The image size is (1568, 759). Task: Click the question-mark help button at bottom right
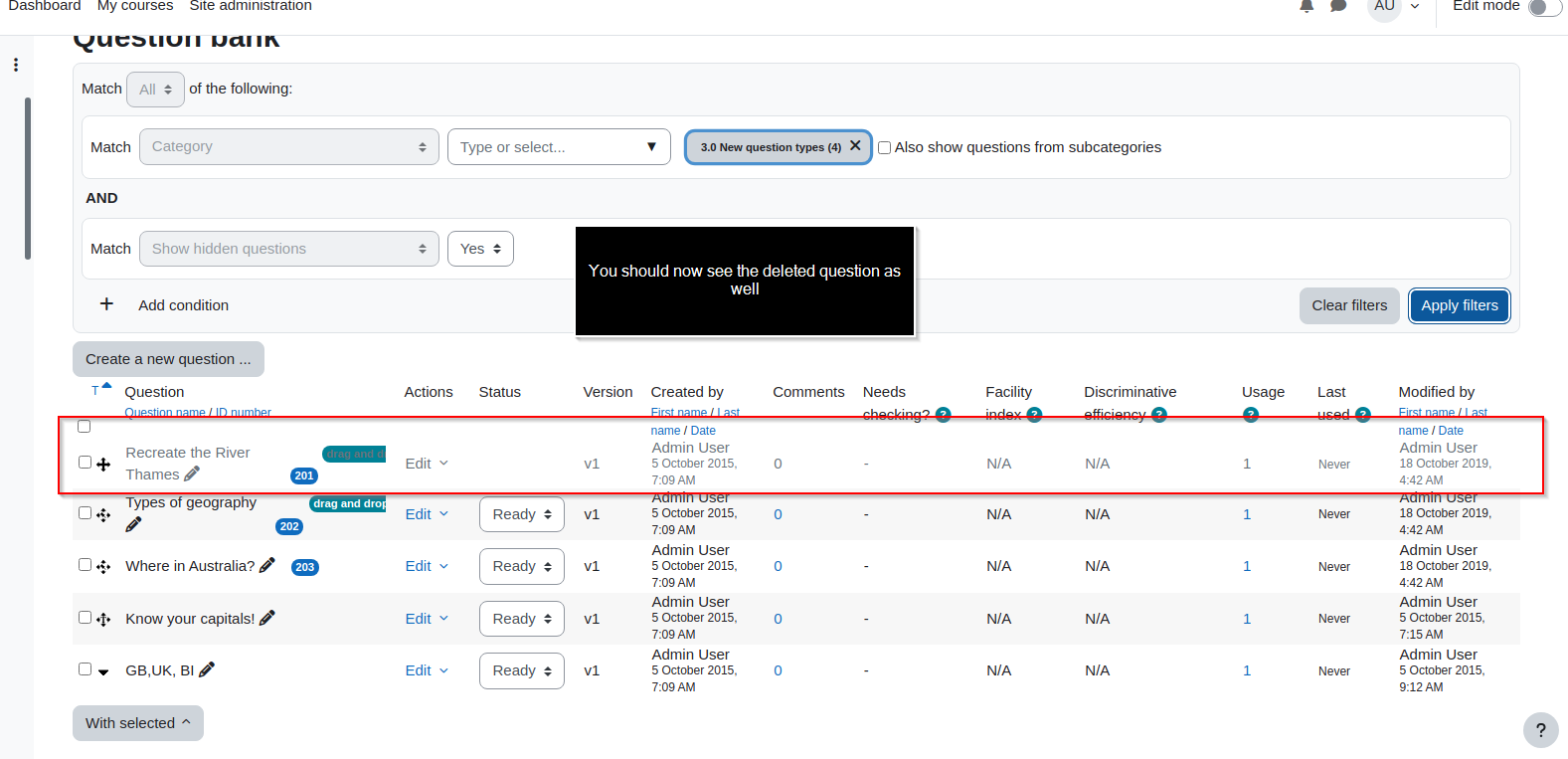tap(1540, 730)
